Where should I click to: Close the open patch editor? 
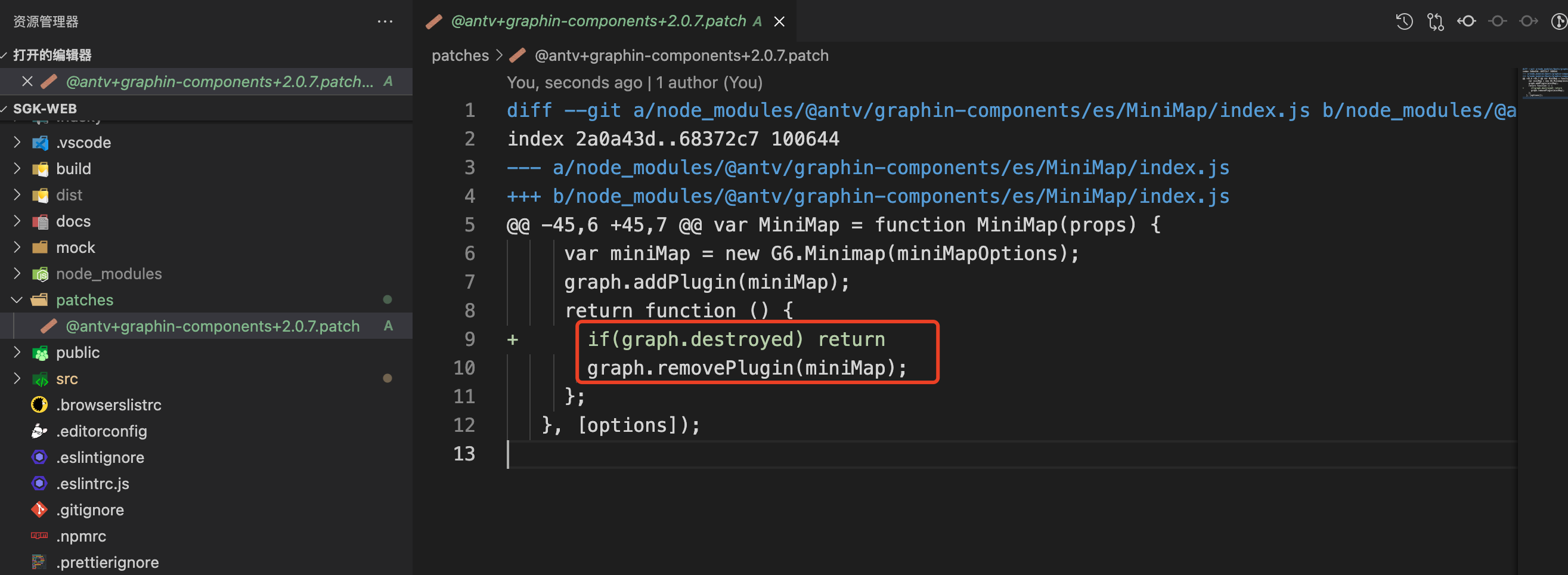pos(780,21)
